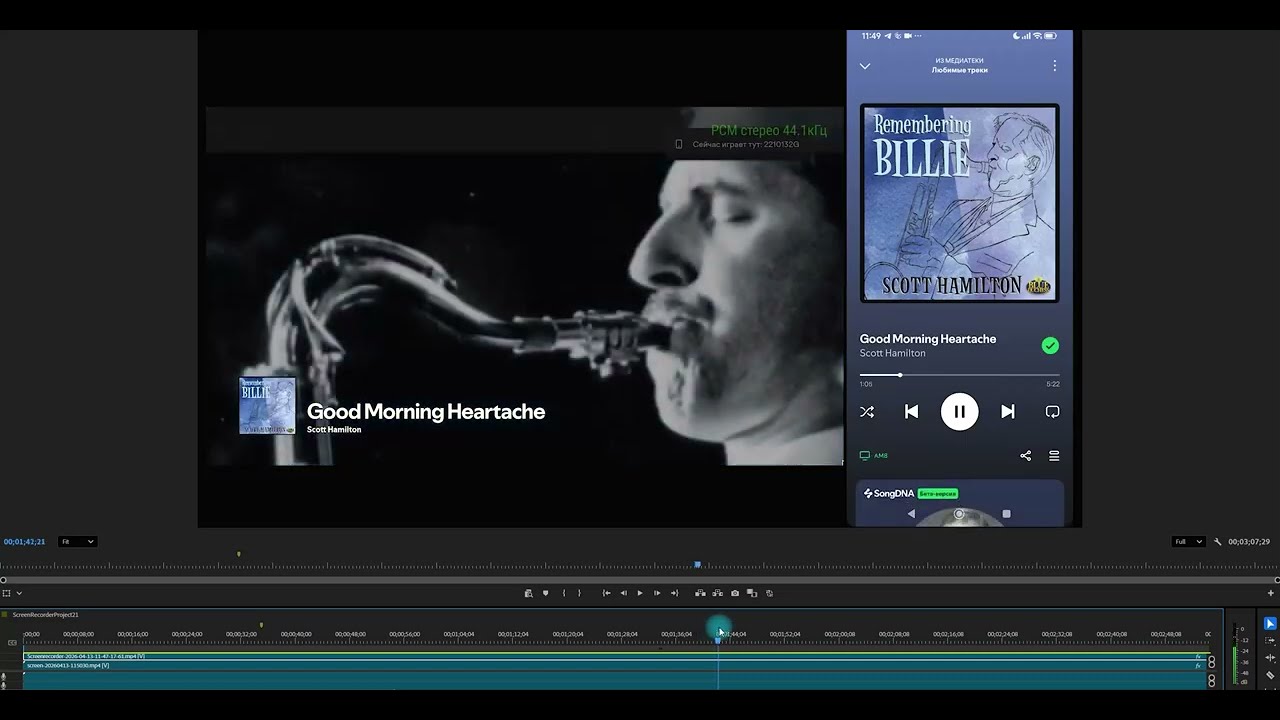
Task: Open monitor settings wrench icon
Action: 1218,542
